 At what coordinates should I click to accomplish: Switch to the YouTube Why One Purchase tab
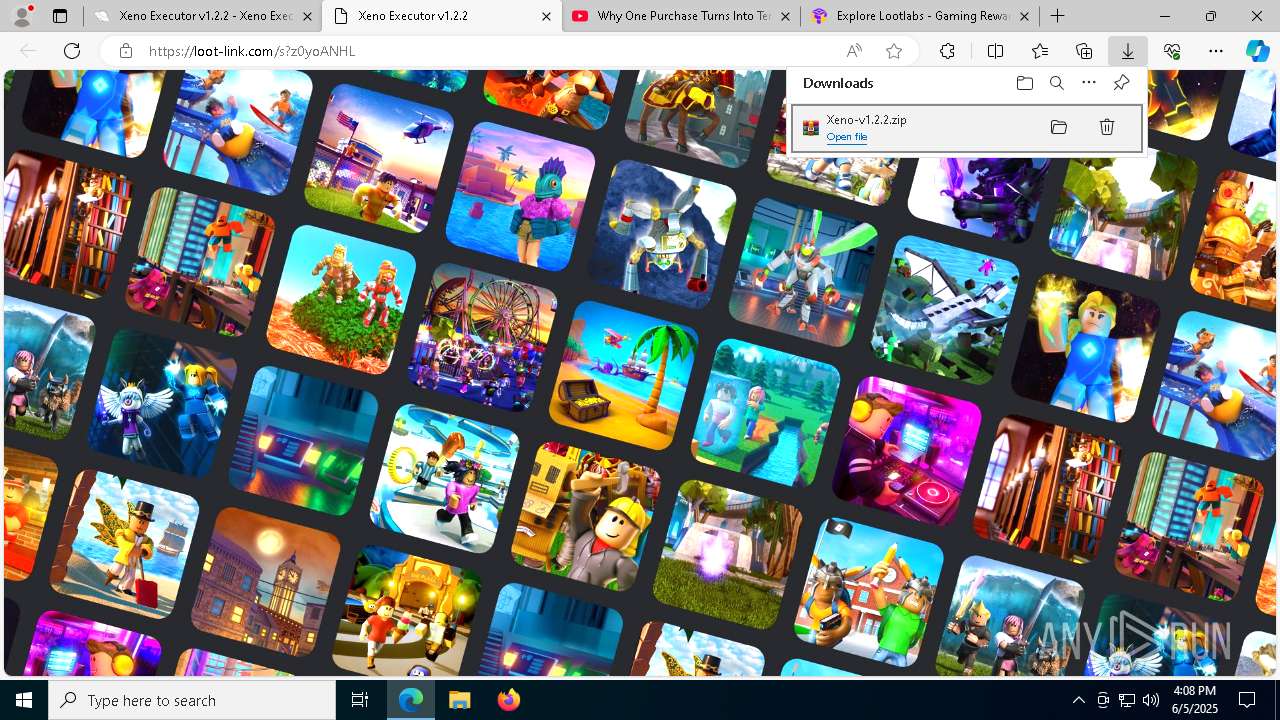682,16
